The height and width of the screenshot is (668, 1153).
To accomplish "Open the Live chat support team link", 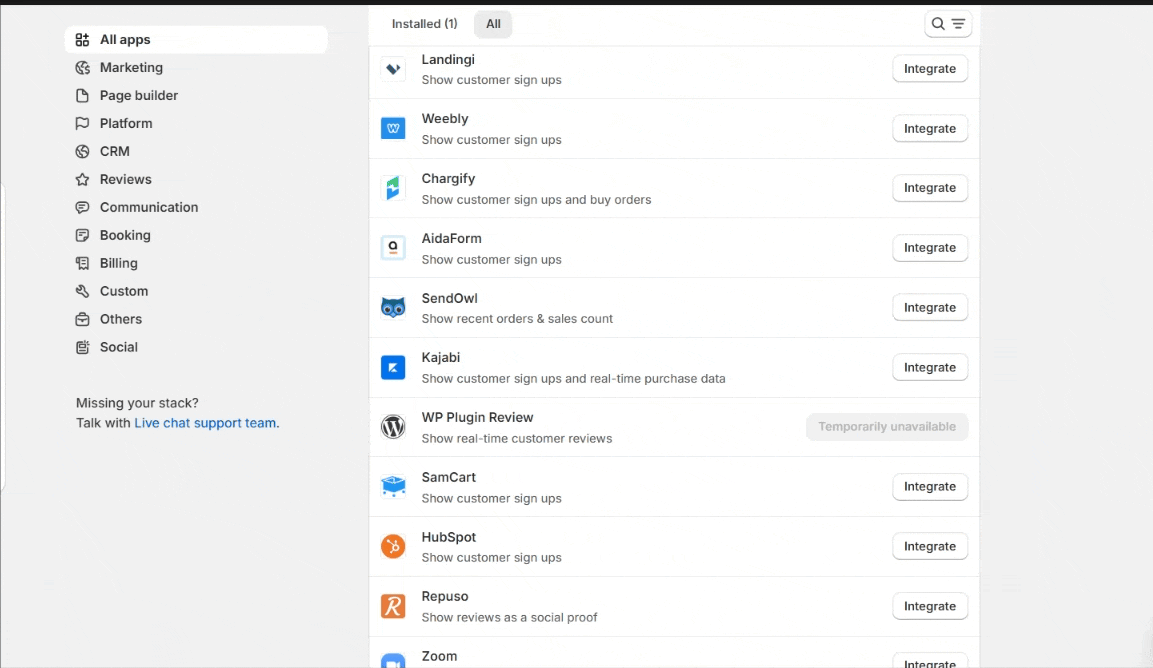I will point(207,423).
